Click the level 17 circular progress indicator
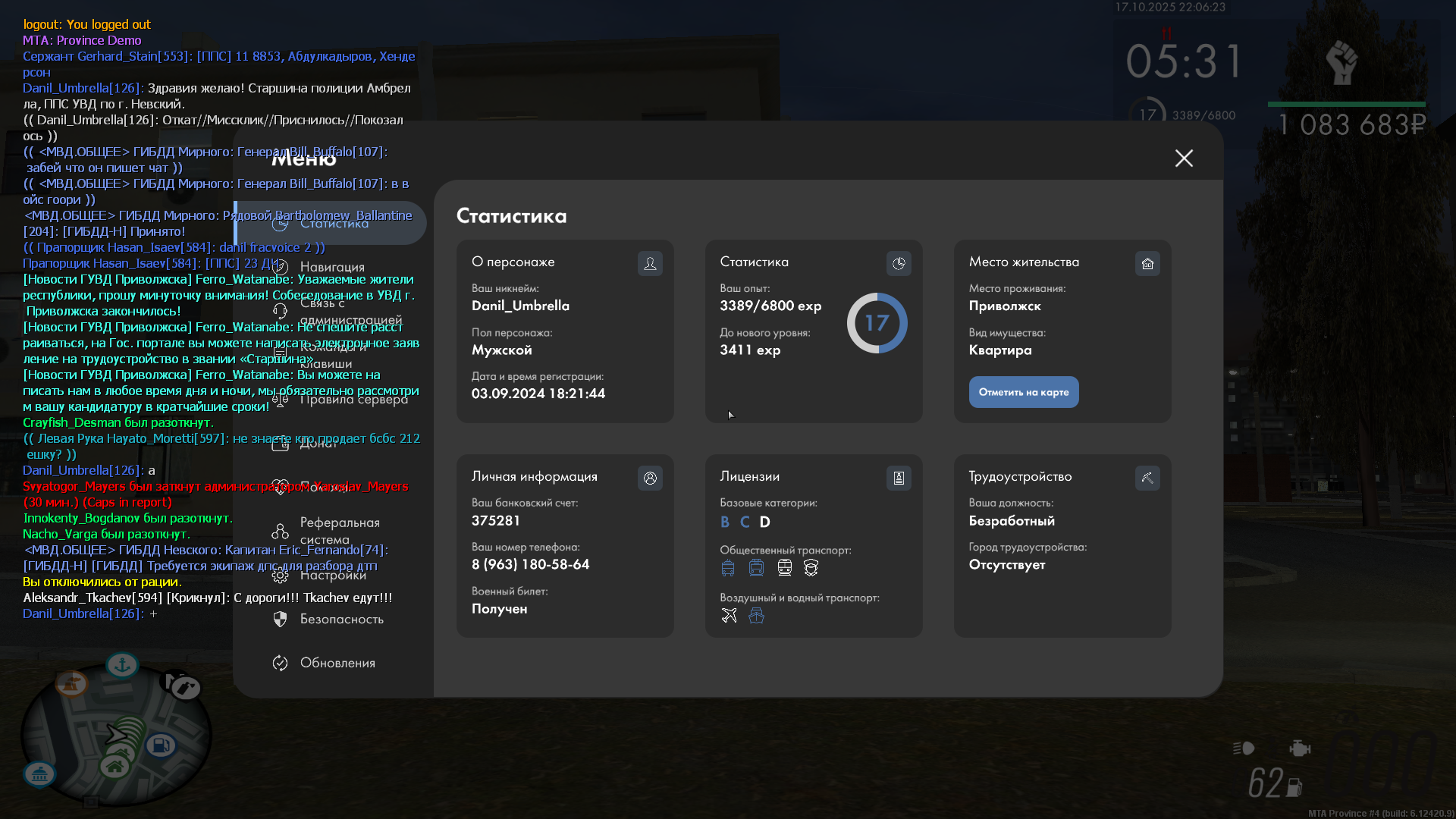The height and width of the screenshot is (819, 1456). pyautogui.click(x=877, y=323)
